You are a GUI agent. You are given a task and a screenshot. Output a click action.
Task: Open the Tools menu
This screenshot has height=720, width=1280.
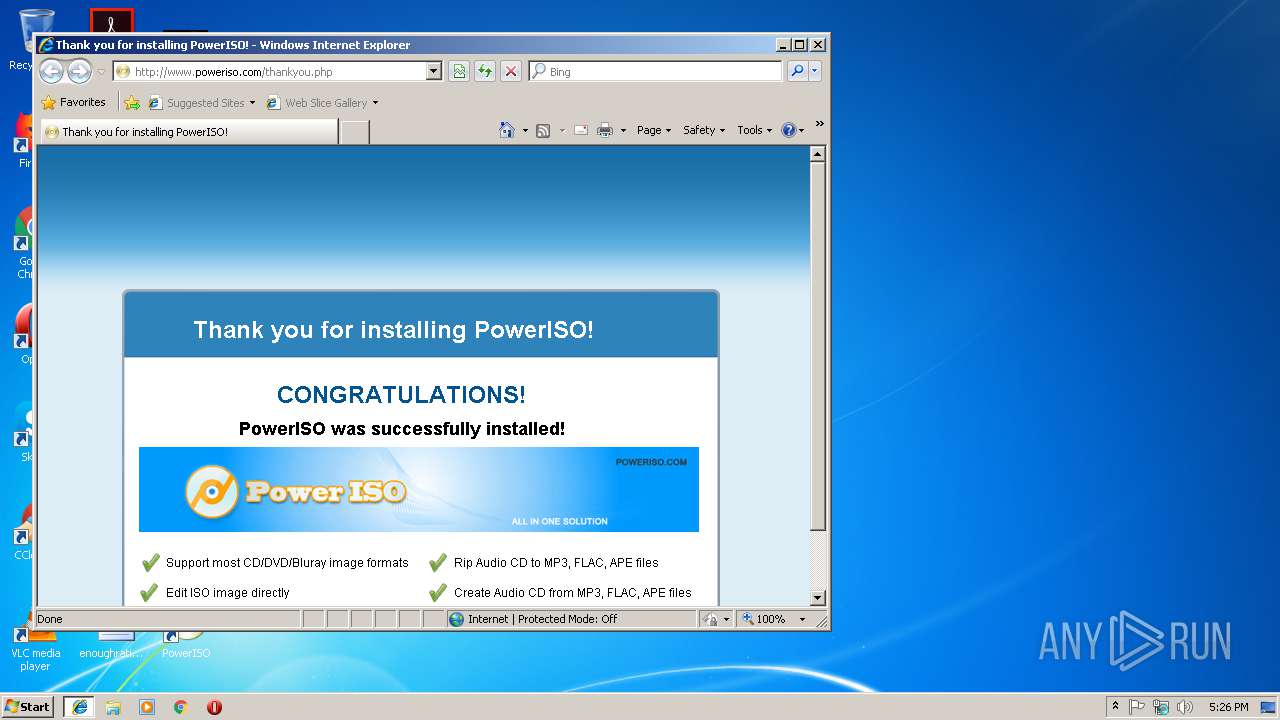point(755,130)
